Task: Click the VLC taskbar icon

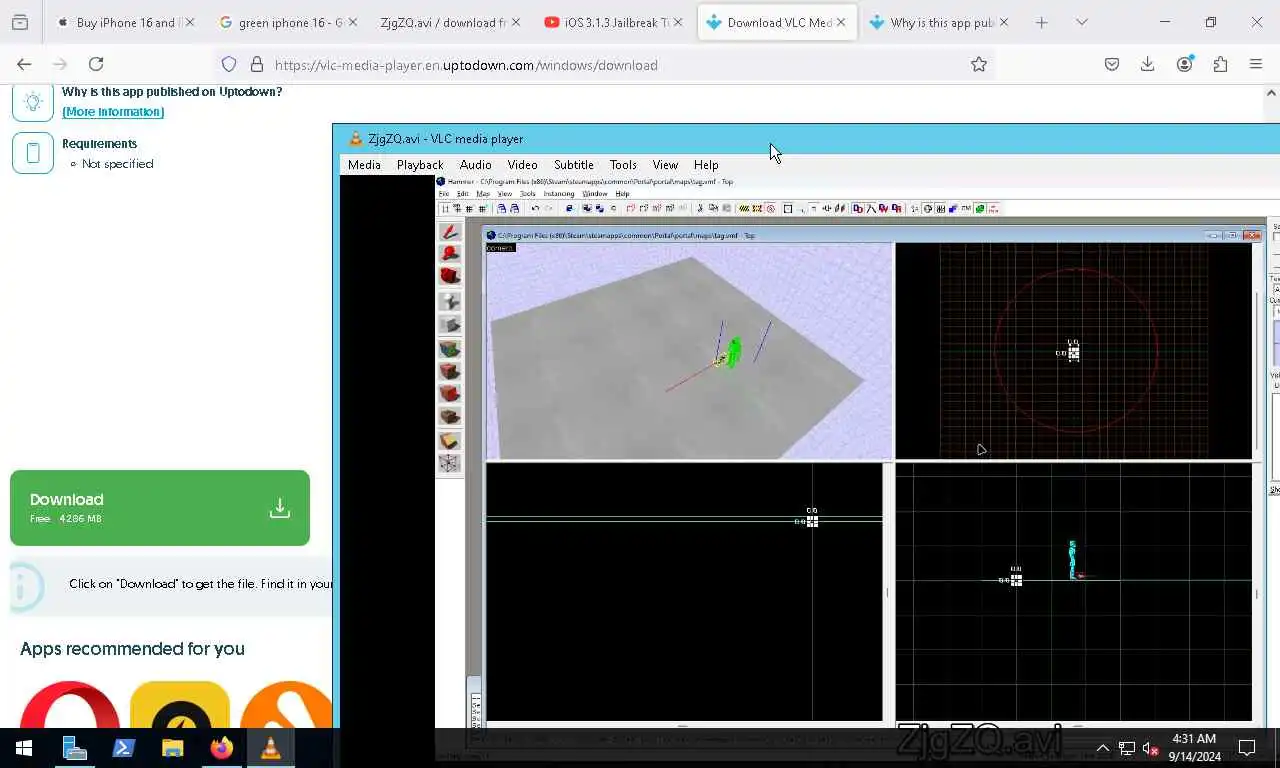Action: 270,747
